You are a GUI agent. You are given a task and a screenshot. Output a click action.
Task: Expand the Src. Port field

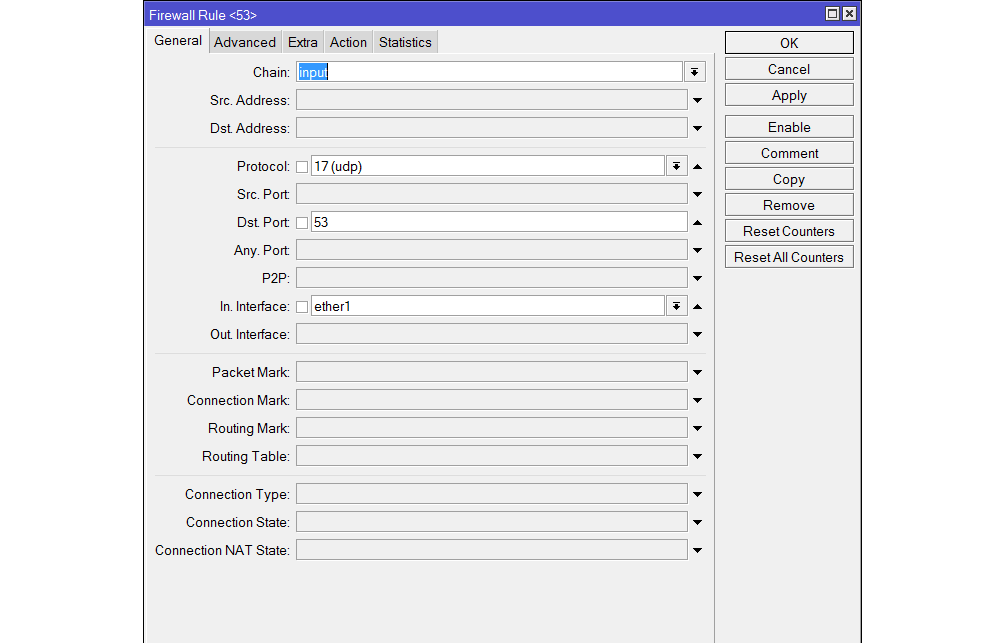(x=698, y=195)
